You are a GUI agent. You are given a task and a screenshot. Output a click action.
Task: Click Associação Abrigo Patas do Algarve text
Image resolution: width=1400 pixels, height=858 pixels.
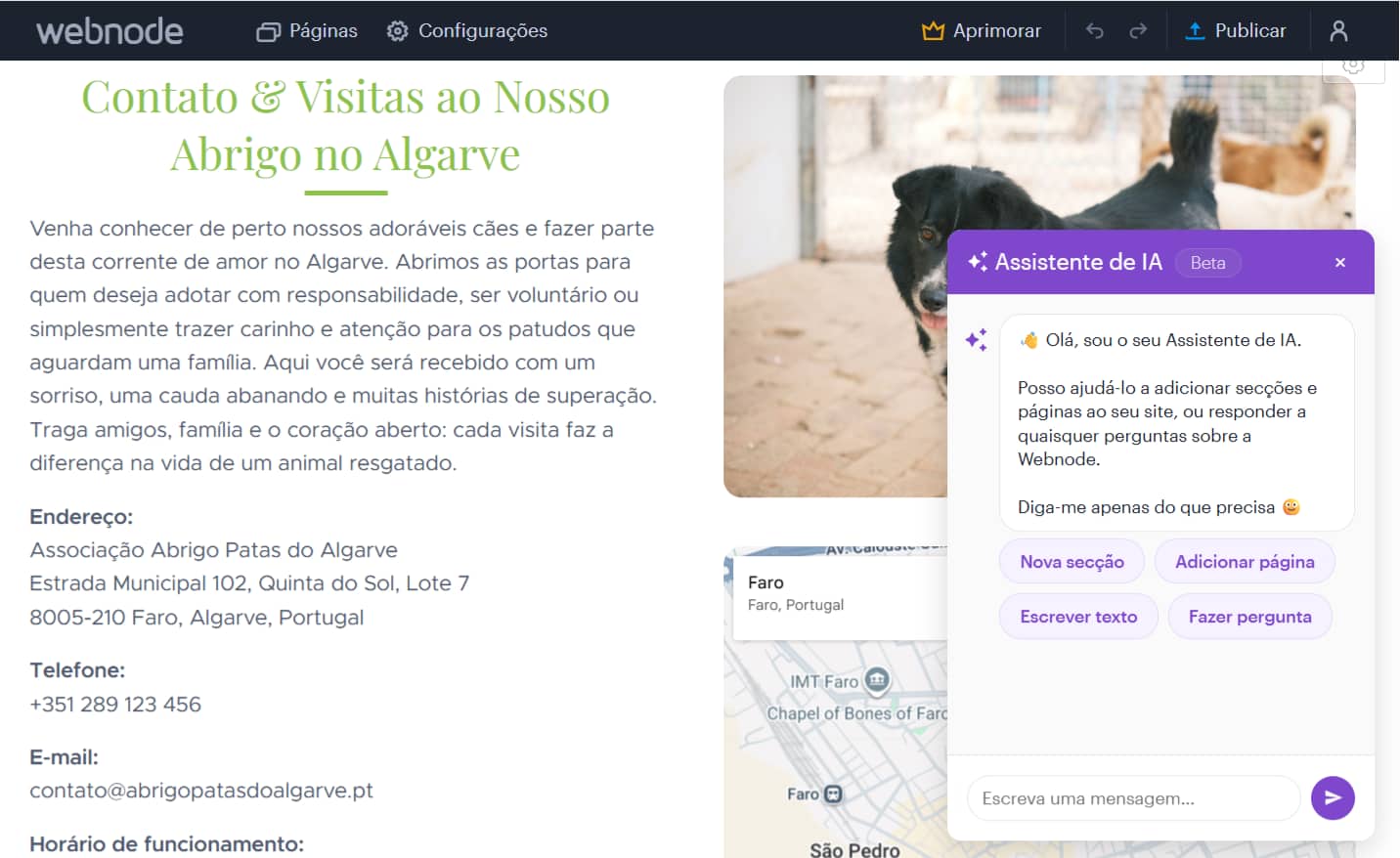coord(213,550)
